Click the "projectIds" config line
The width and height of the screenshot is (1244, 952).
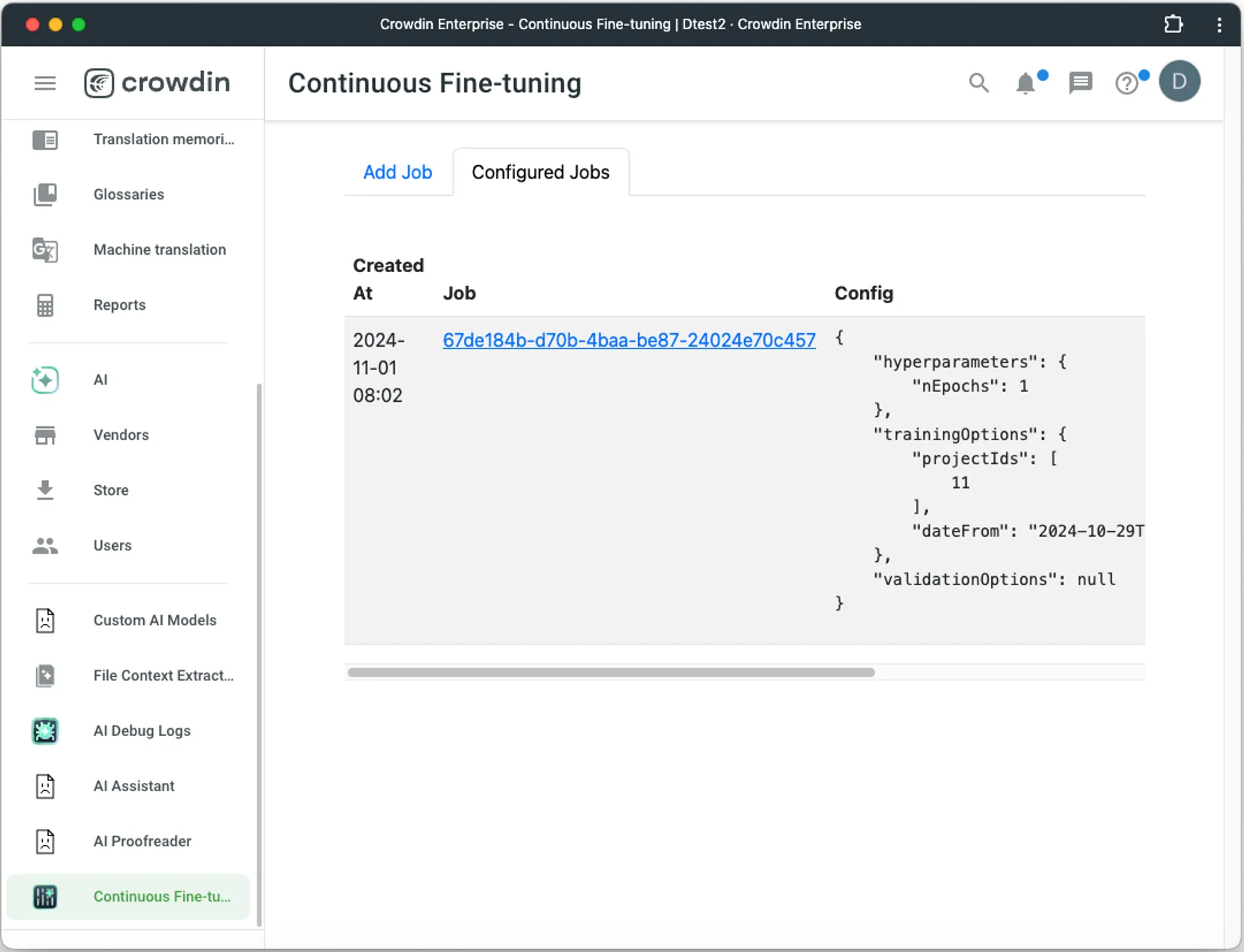[984, 459]
